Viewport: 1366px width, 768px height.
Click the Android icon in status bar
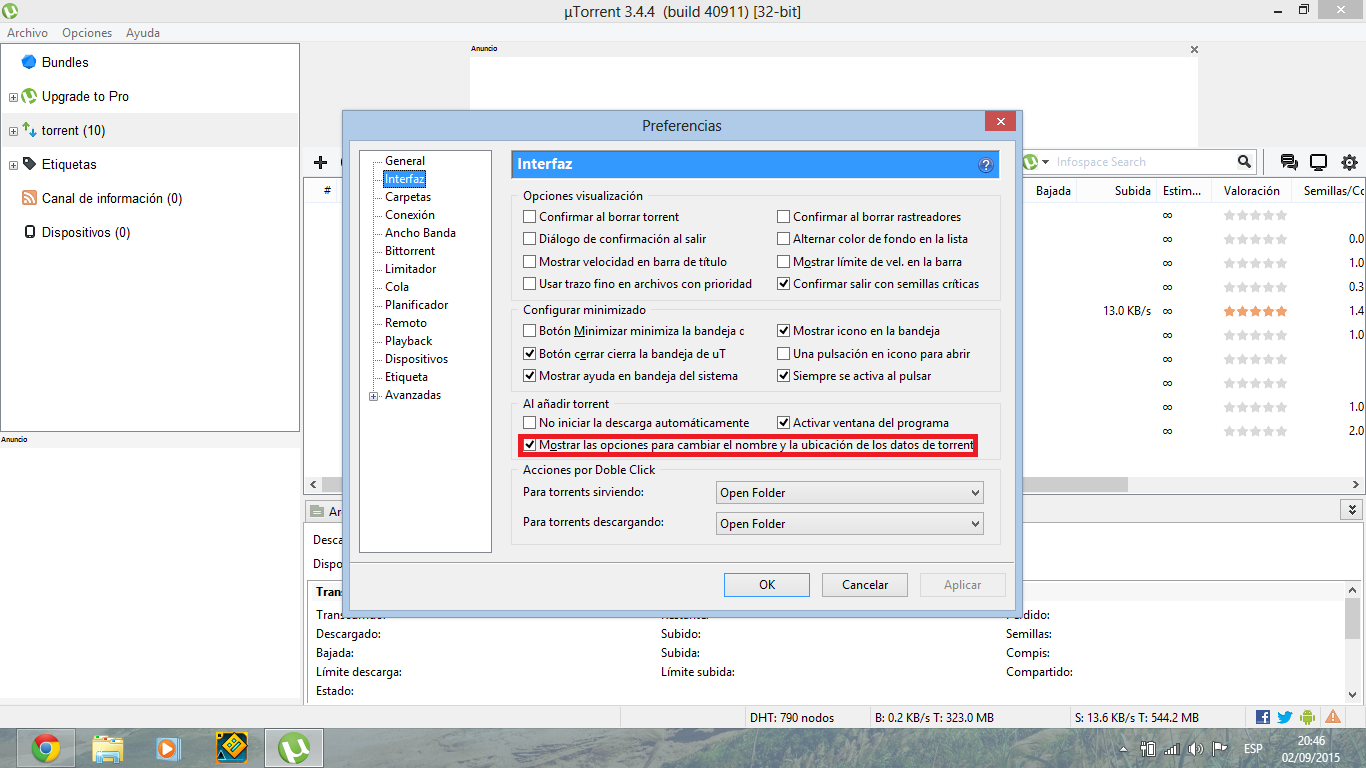click(1308, 717)
